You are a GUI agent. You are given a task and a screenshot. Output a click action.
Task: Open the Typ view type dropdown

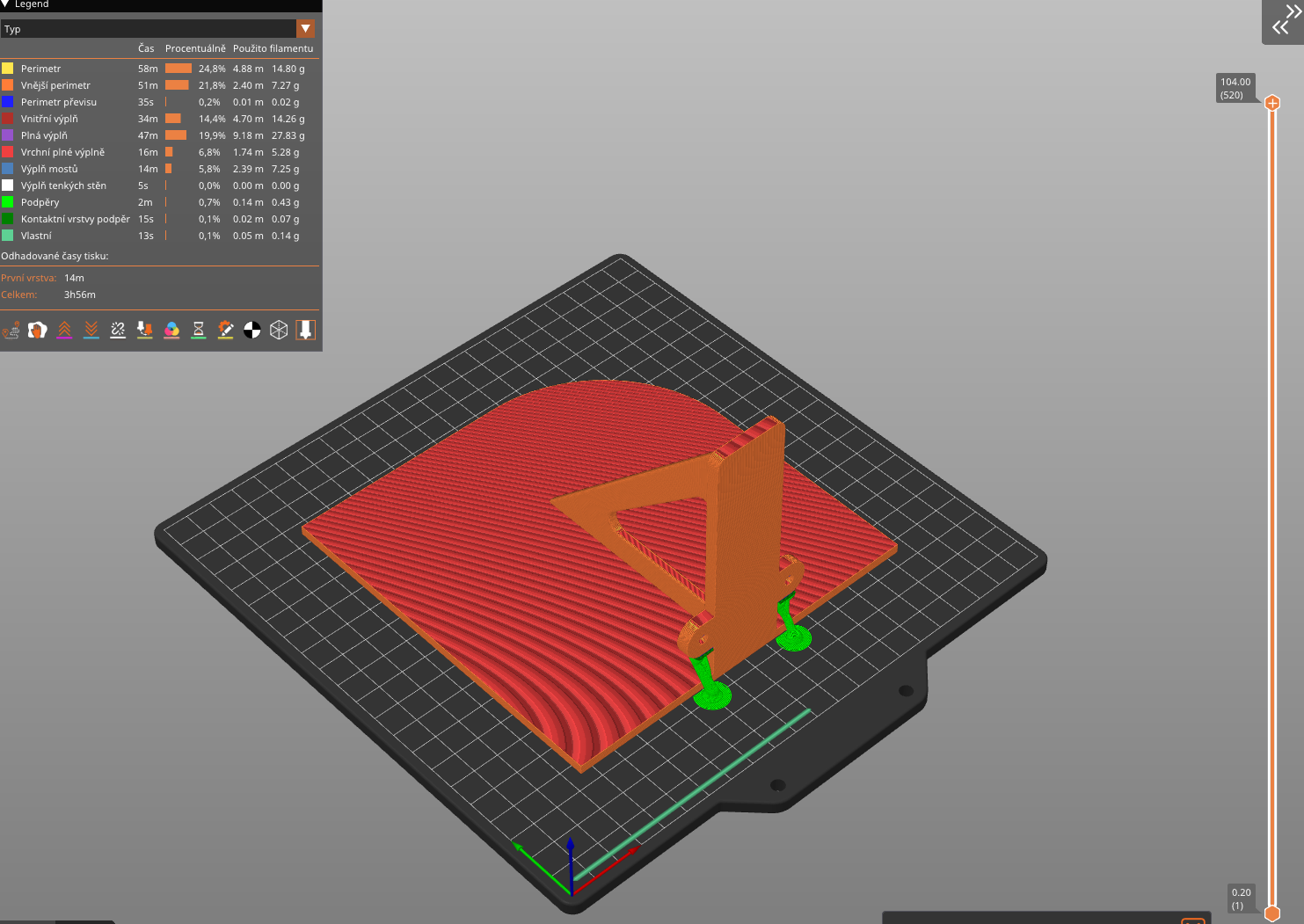click(157, 29)
